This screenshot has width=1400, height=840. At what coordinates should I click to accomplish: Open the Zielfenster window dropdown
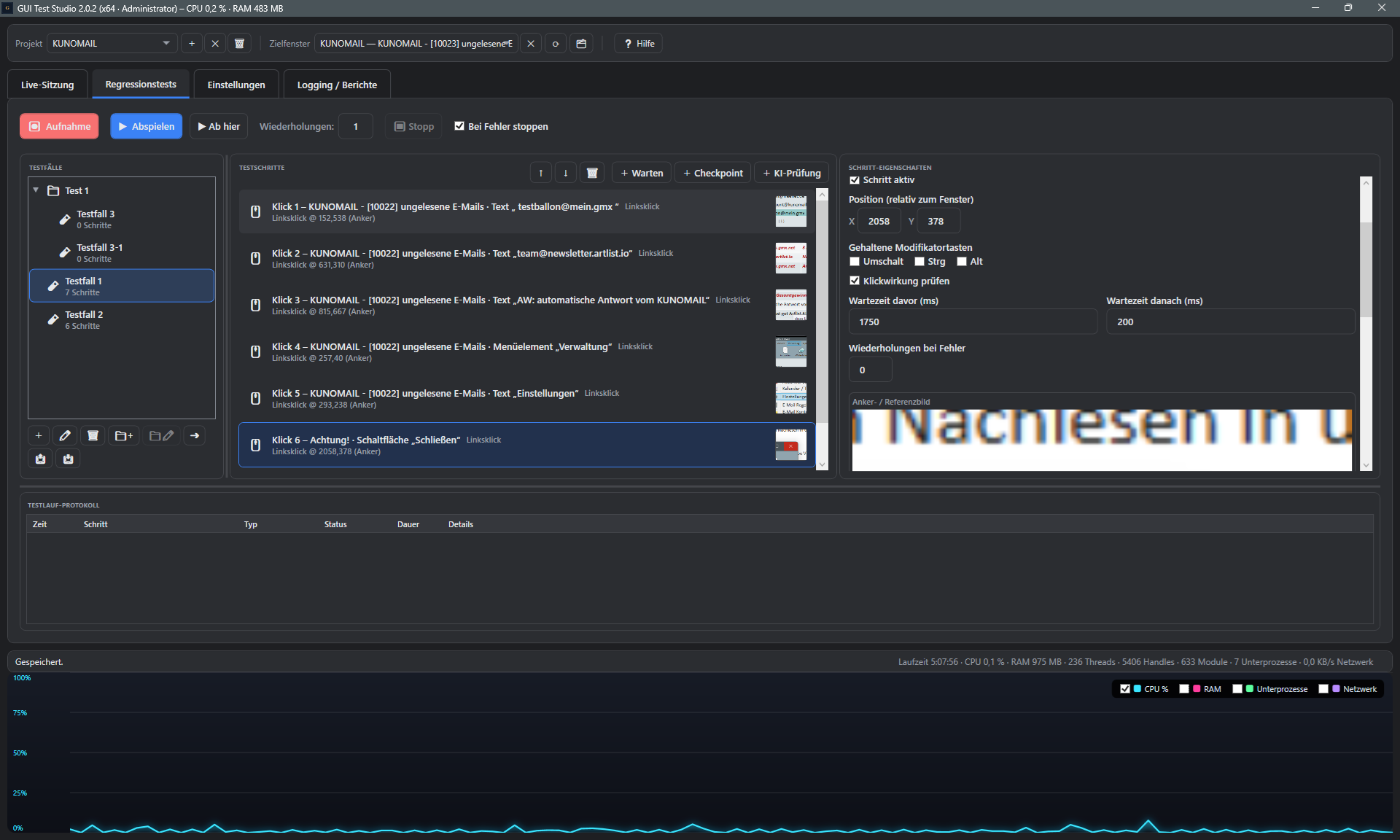coord(416,44)
